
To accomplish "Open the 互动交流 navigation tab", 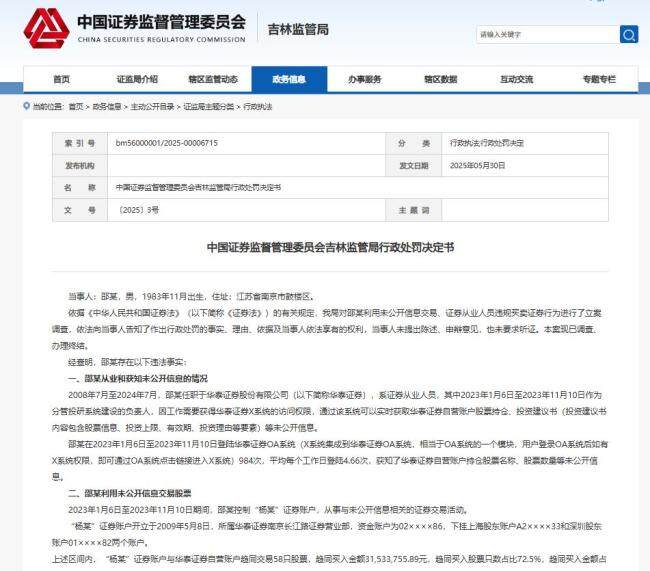I will point(517,79).
